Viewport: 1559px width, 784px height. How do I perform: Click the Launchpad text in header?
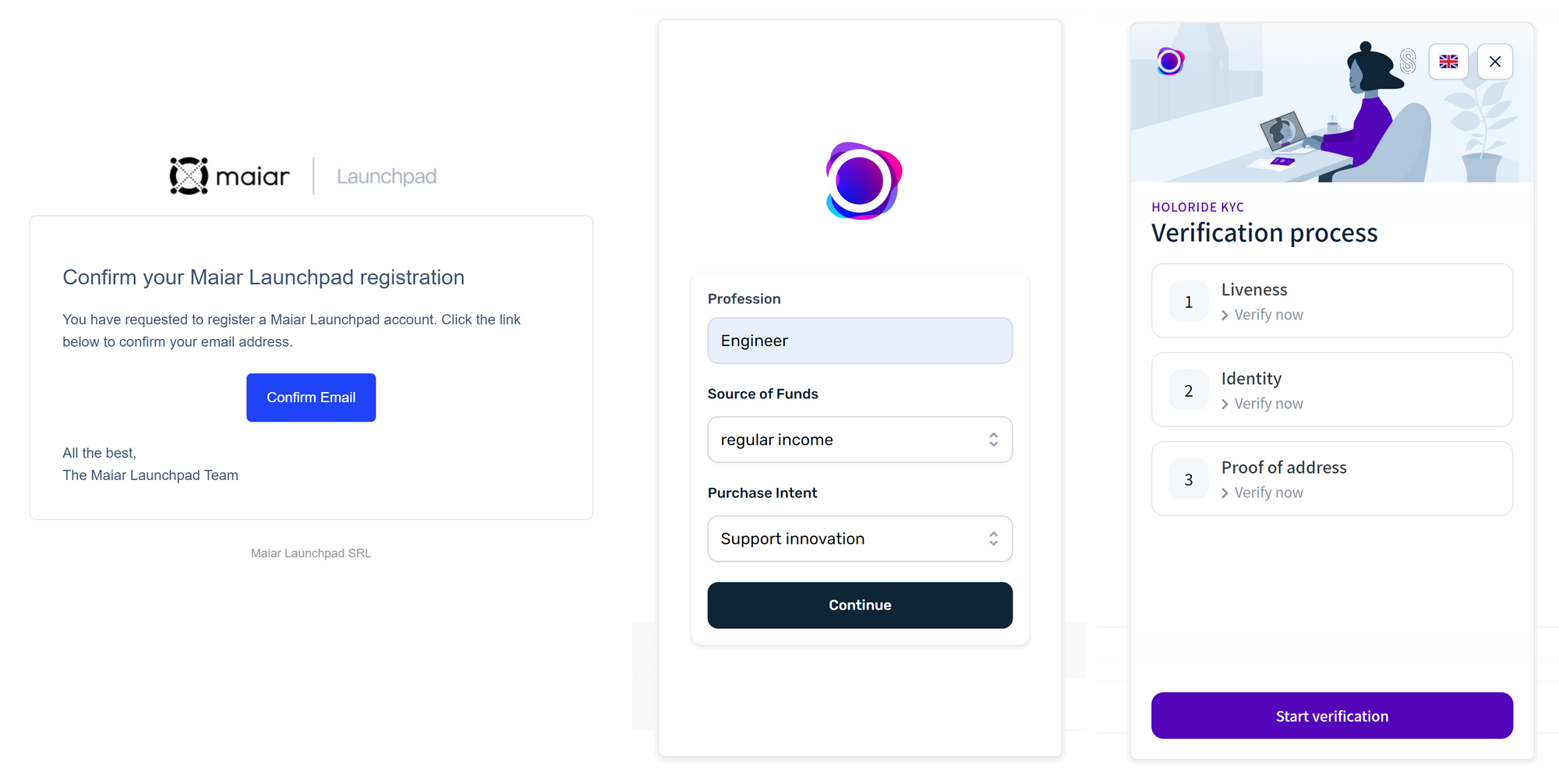pyautogui.click(x=387, y=177)
